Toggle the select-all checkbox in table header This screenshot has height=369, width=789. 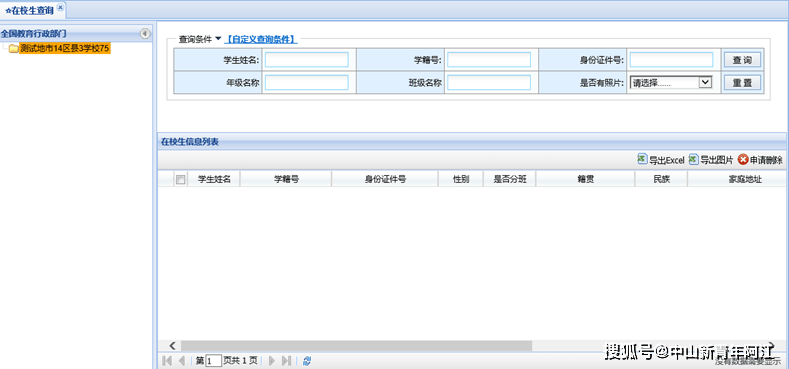tap(180, 179)
